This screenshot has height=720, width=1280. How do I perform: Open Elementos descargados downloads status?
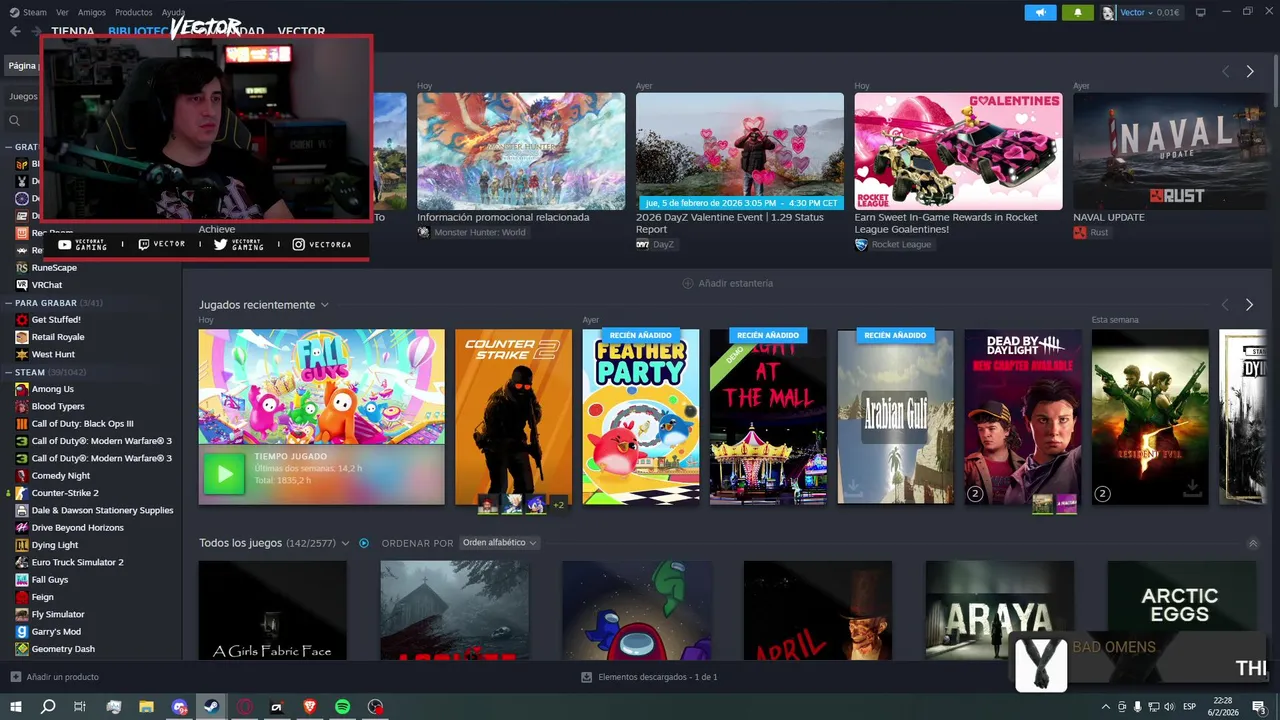pyautogui.click(x=650, y=677)
